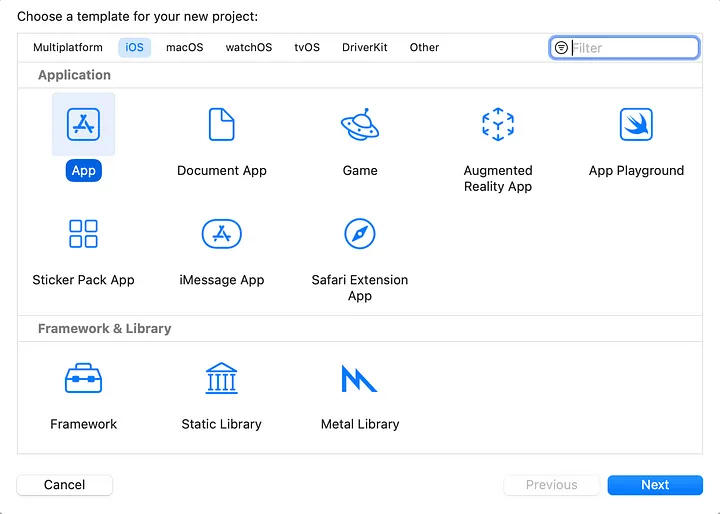The width and height of the screenshot is (720, 514).
Task: Focus the Filter text field
Action: click(x=632, y=48)
